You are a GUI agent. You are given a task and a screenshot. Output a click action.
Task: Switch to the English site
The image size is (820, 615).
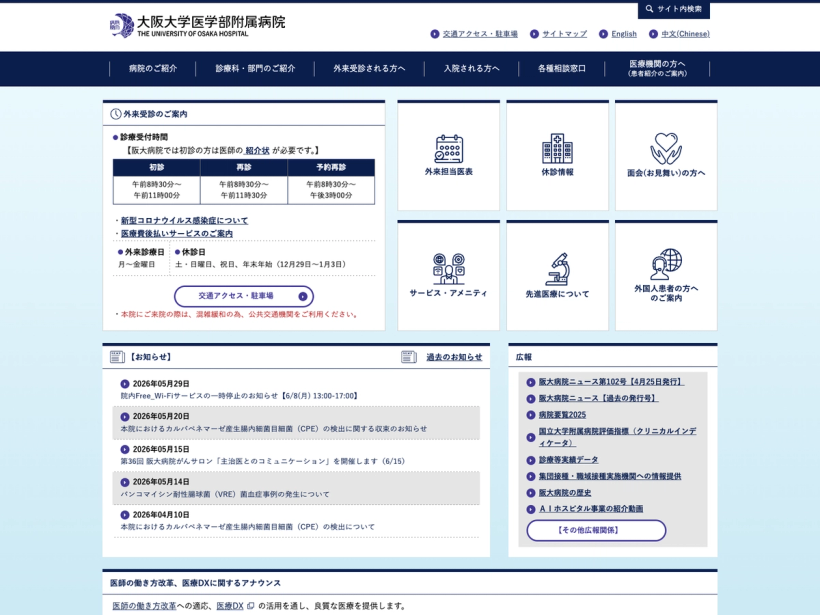pyautogui.click(x=624, y=34)
